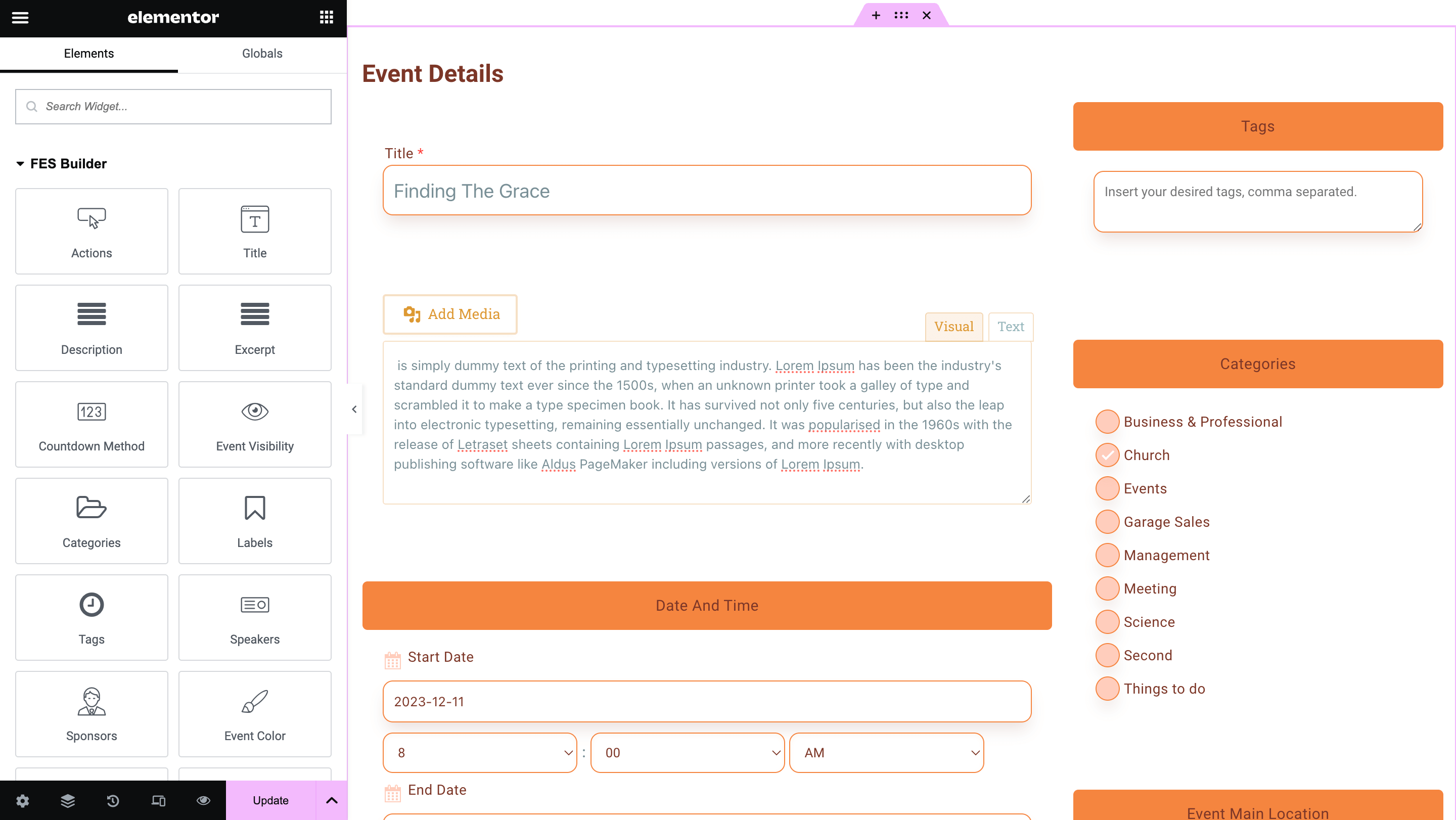Open the AM/PM dropdown
The width and height of the screenshot is (1456, 820).
(x=886, y=752)
